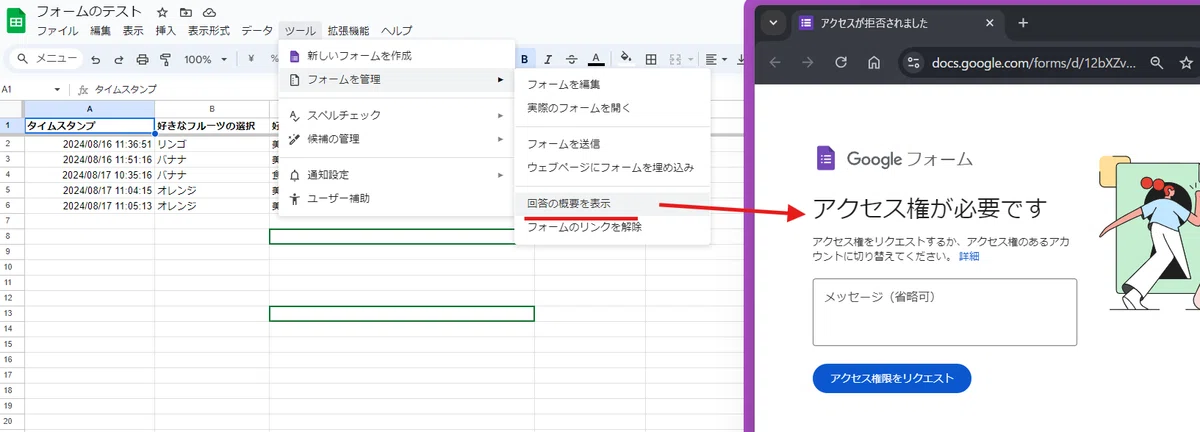Open the A1 name box dropdown
Image resolution: width=1200 pixels, height=432 pixels.
click(x=57, y=89)
